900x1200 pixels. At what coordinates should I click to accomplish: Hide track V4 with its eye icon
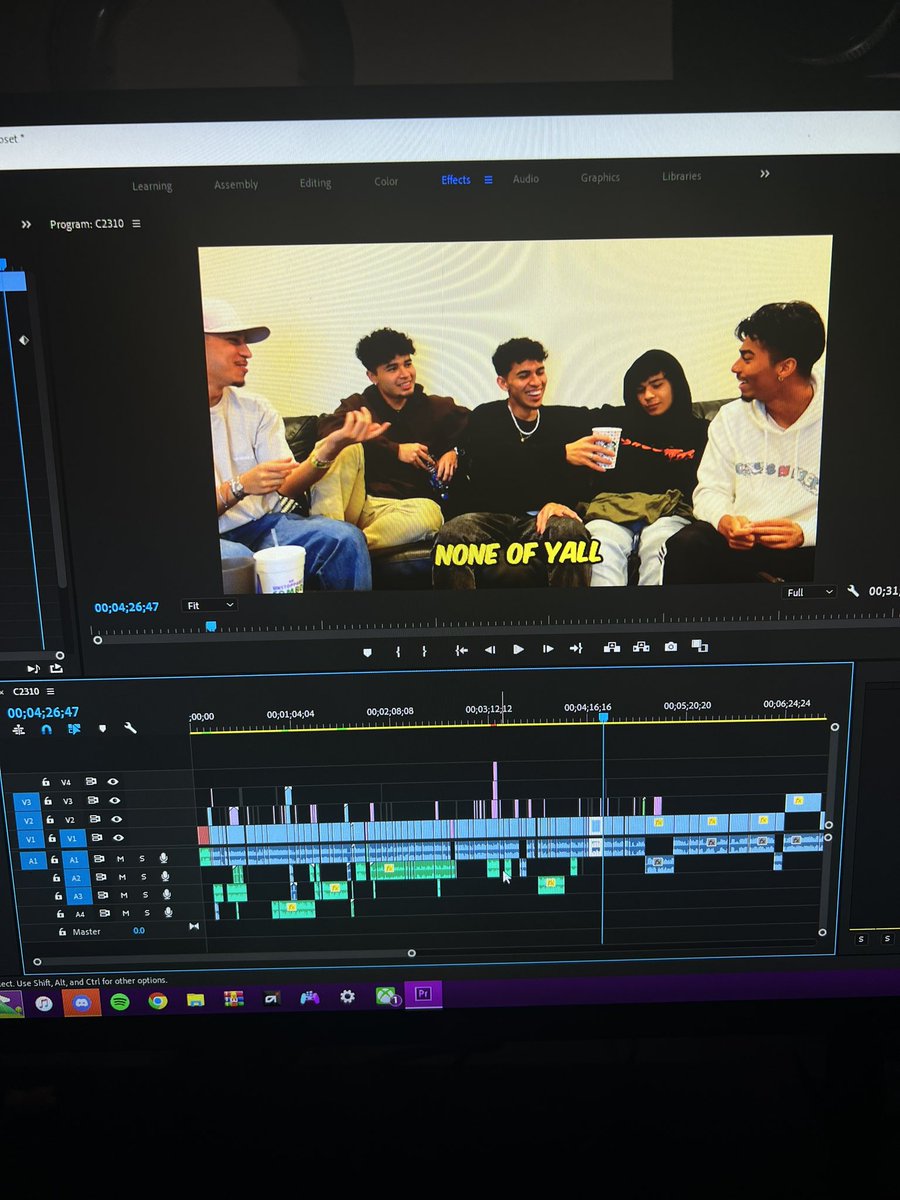113,782
